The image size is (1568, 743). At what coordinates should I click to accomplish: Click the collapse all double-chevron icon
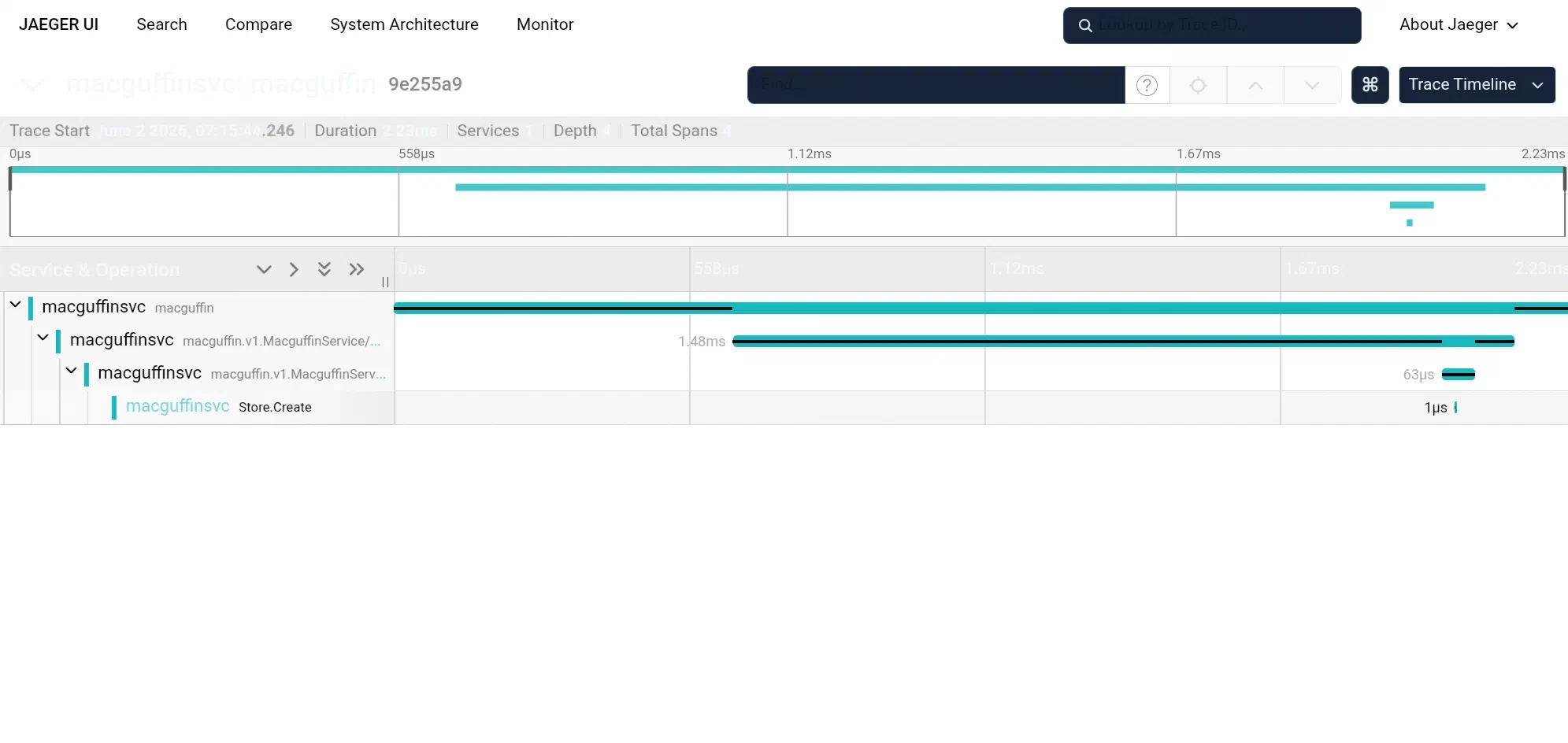pyautogui.click(x=357, y=269)
